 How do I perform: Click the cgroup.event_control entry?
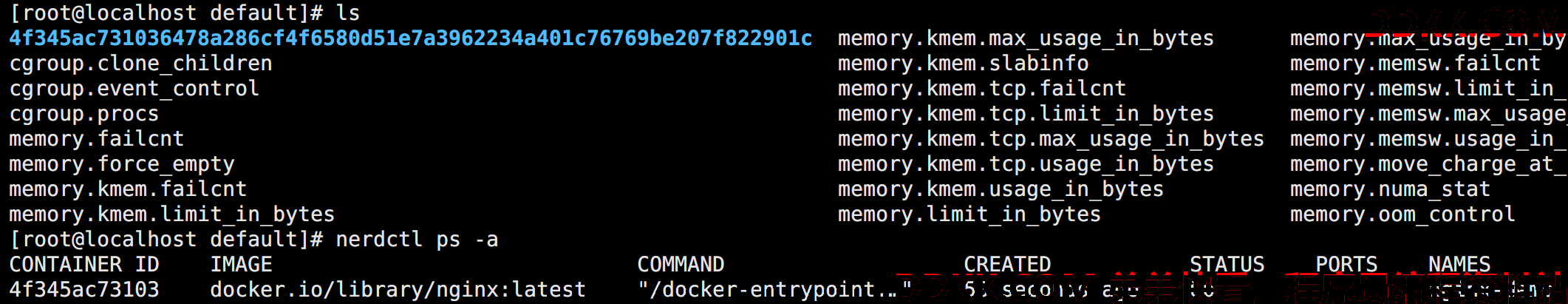(x=134, y=89)
